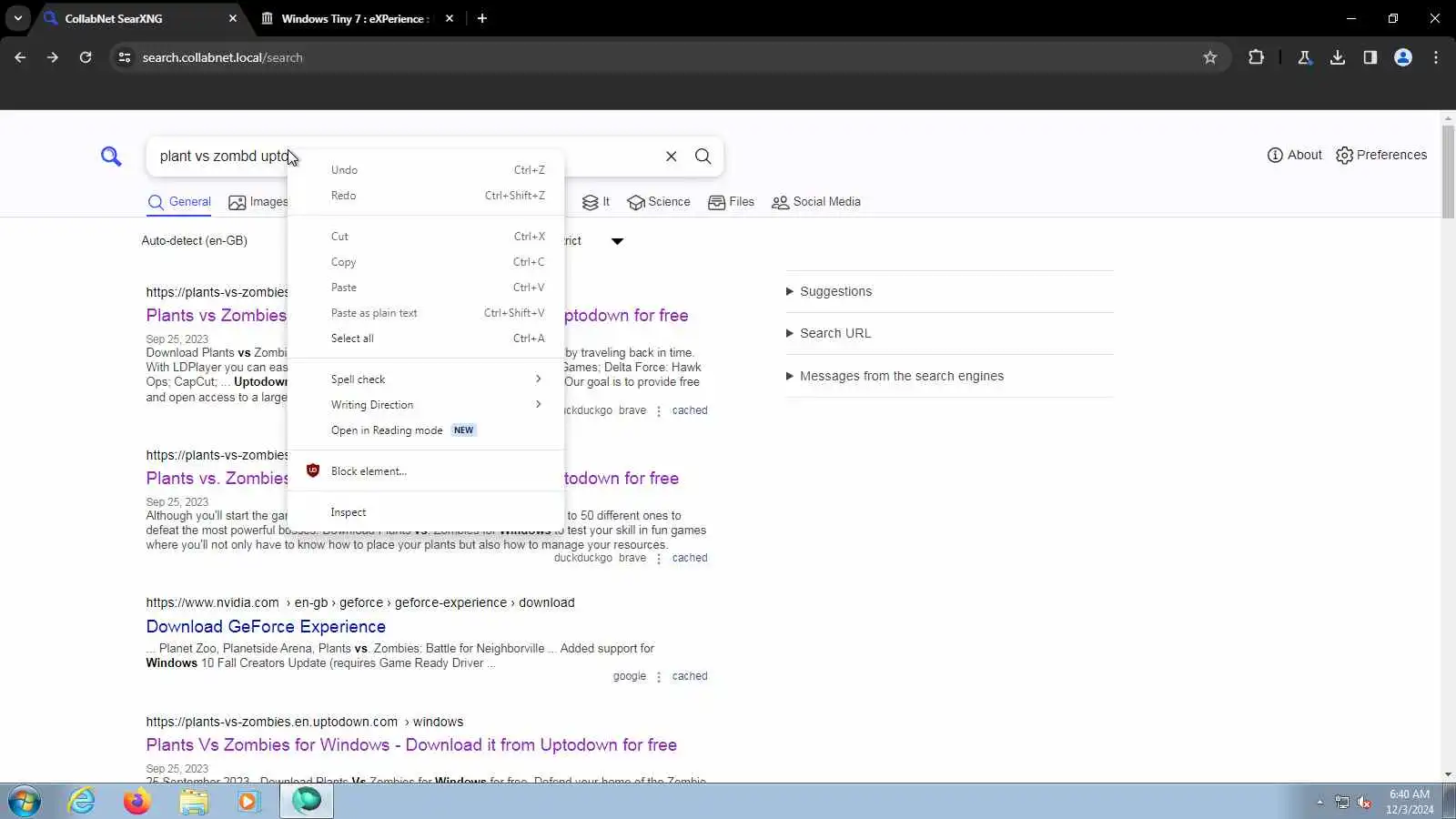
Task: Launch Firefox from the taskbar
Action: (136, 802)
